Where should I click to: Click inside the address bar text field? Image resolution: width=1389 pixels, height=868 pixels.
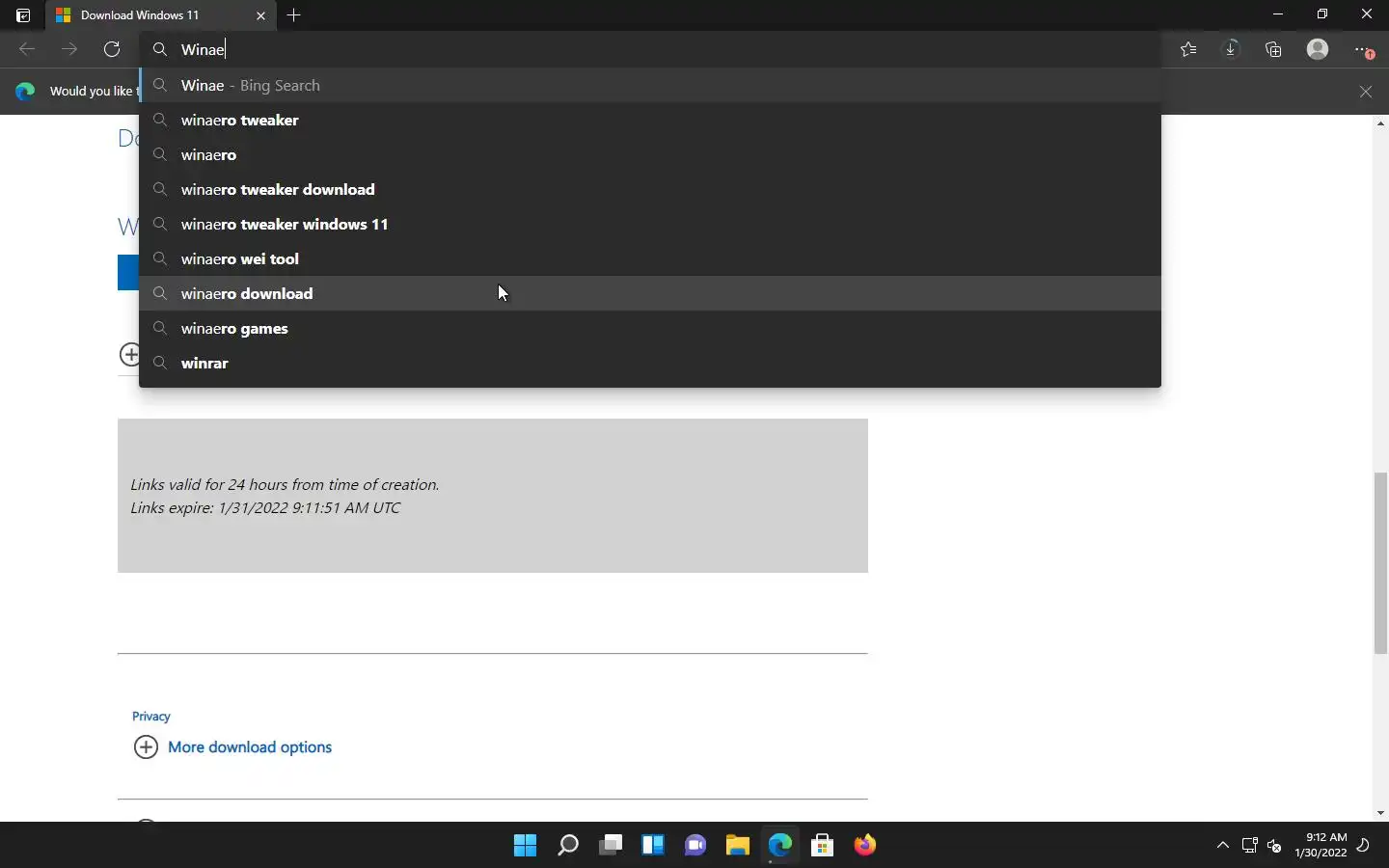coord(650,49)
